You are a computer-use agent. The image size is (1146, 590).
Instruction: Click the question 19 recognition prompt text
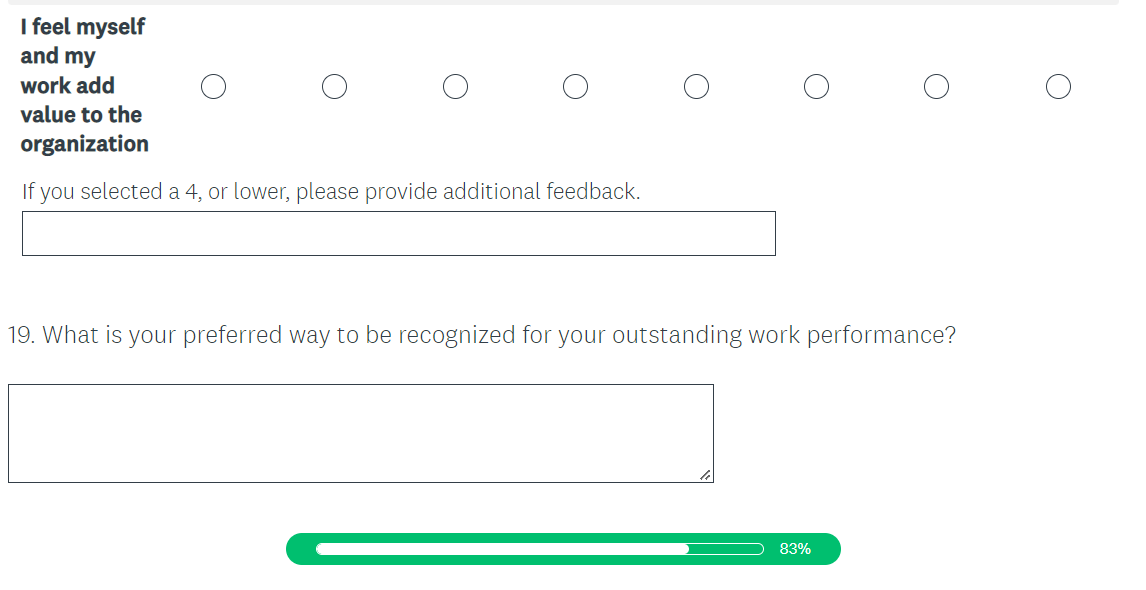[481, 335]
